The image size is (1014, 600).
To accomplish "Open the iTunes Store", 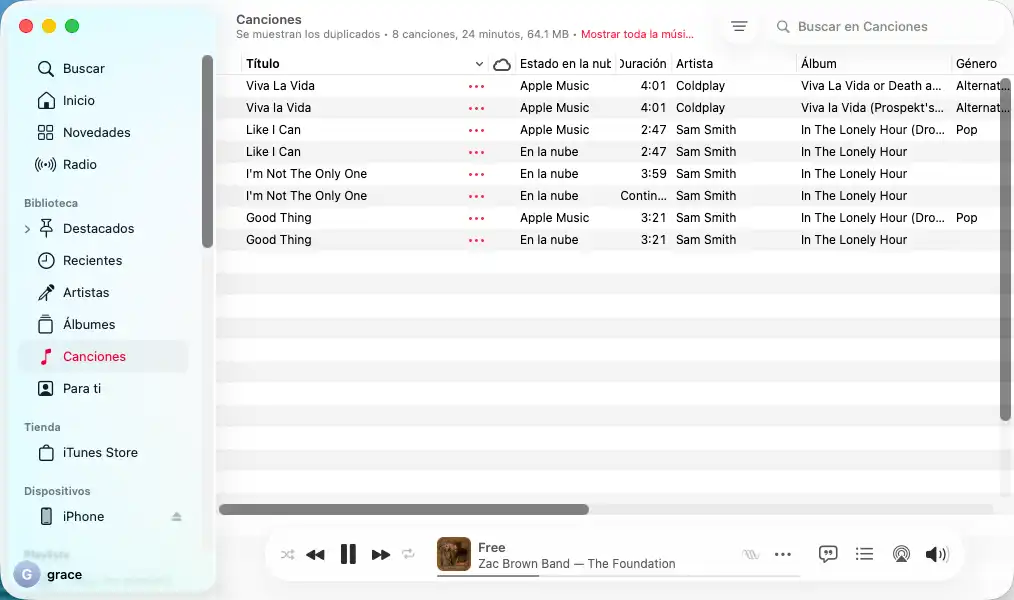I will pyautogui.click(x=88, y=453).
